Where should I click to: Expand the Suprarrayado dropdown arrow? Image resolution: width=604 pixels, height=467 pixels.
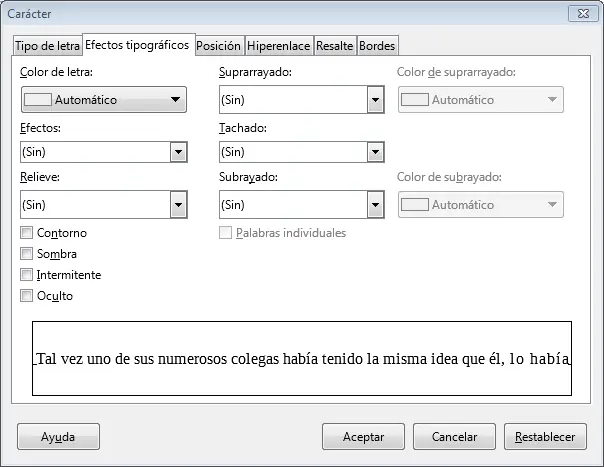(x=376, y=100)
